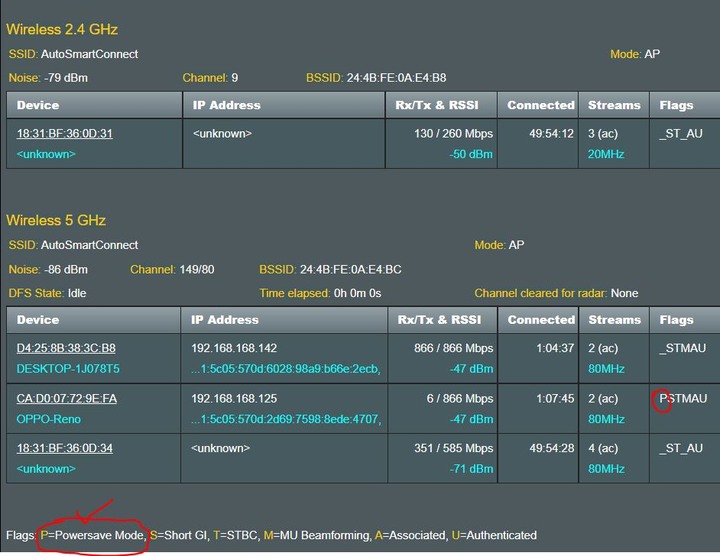Click the OPPO-Reno device name
This screenshot has width=720, height=556.
click(49, 419)
